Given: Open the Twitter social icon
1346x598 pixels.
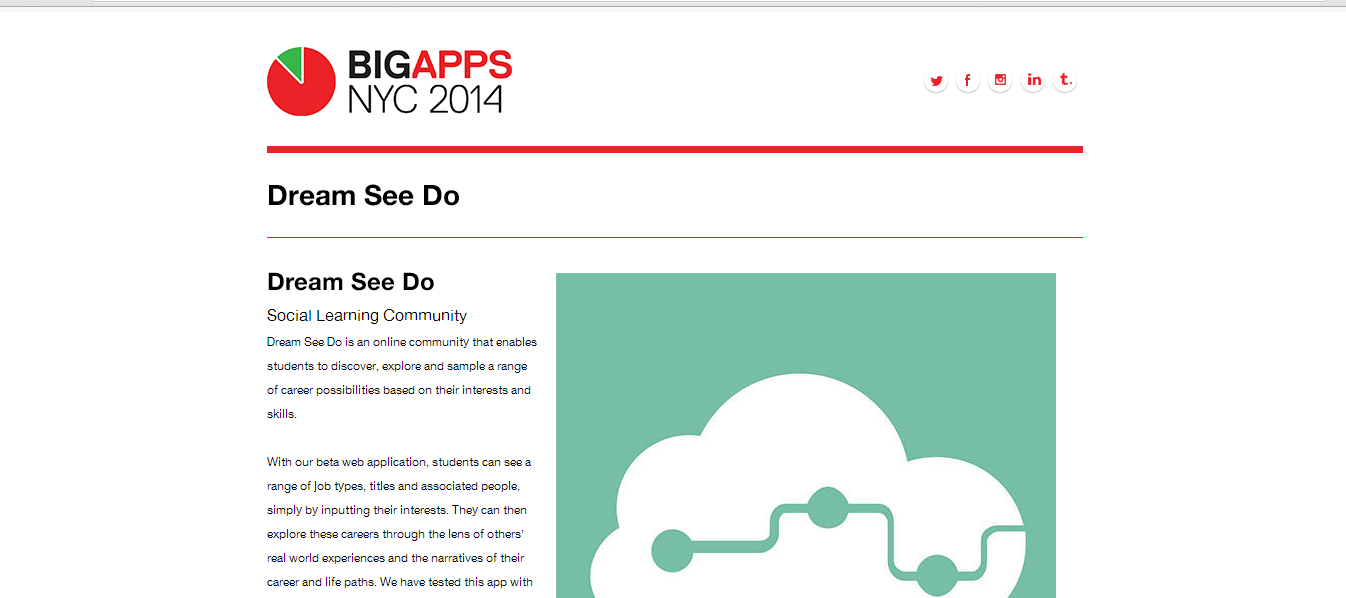Looking at the screenshot, I should coord(936,80).
